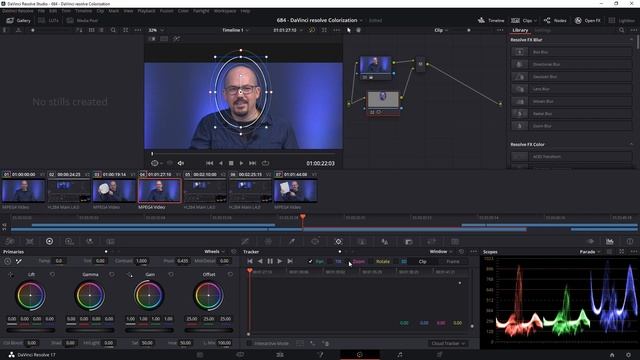Open the Color Warper palette icon
The width and height of the screenshot is (640, 360).
tap(268, 242)
